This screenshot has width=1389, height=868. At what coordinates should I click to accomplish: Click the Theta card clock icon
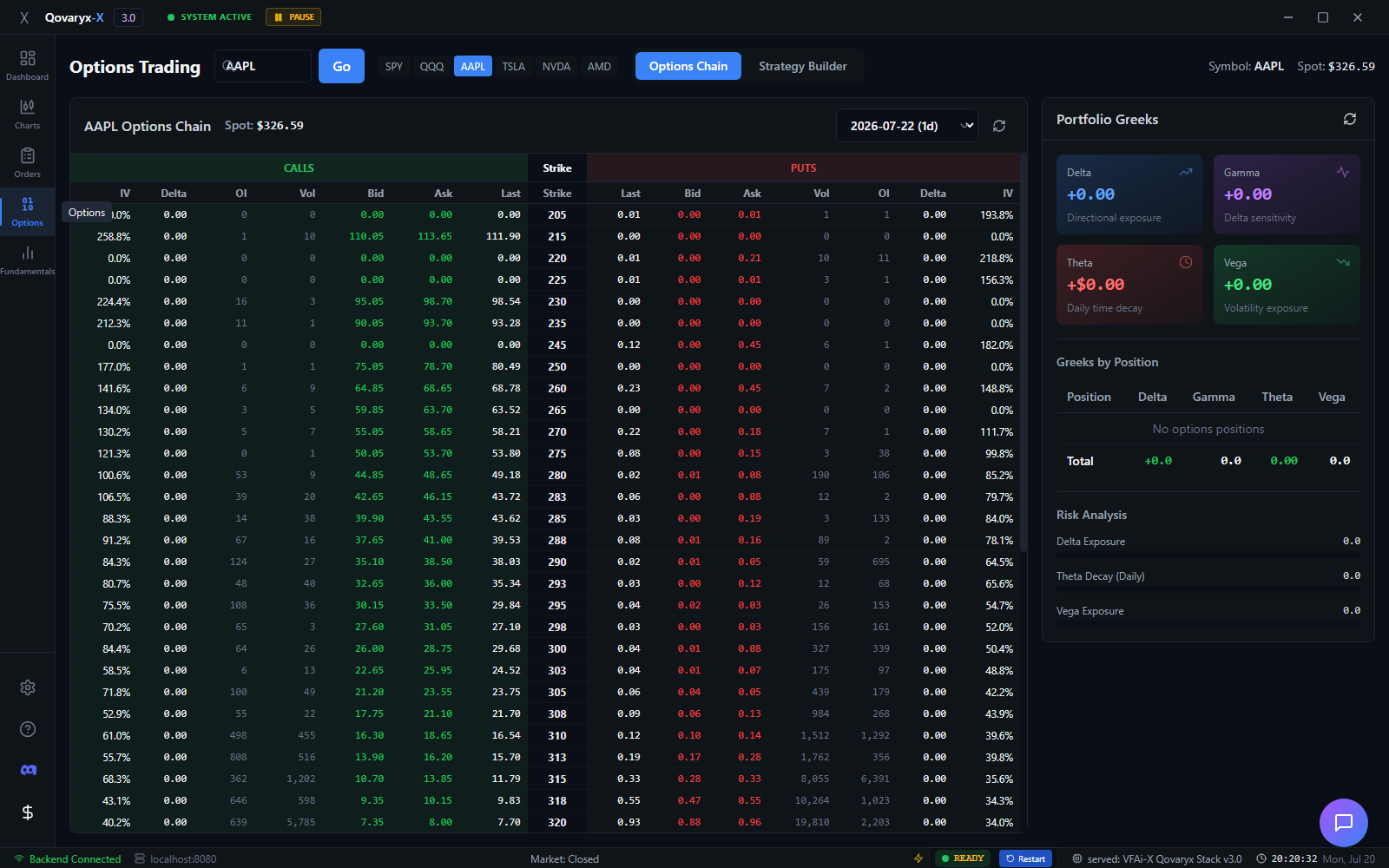pos(1186,262)
